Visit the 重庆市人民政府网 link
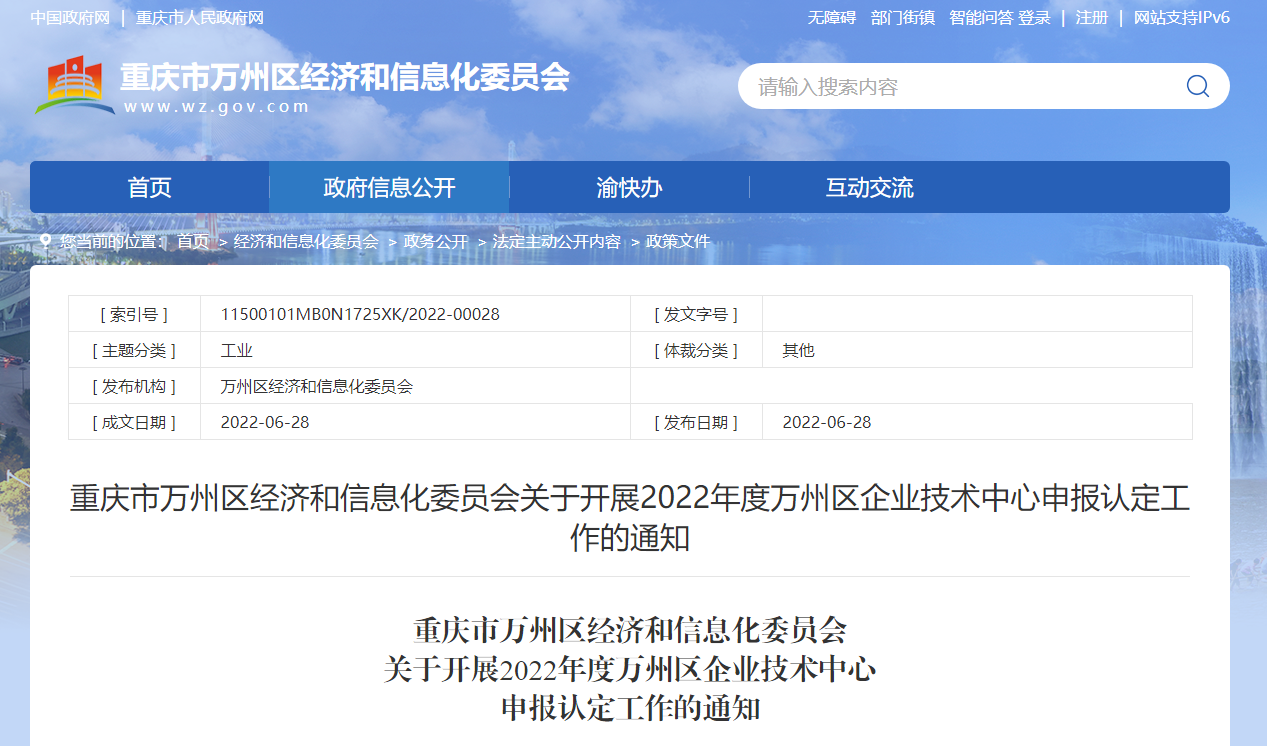 [200, 18]
